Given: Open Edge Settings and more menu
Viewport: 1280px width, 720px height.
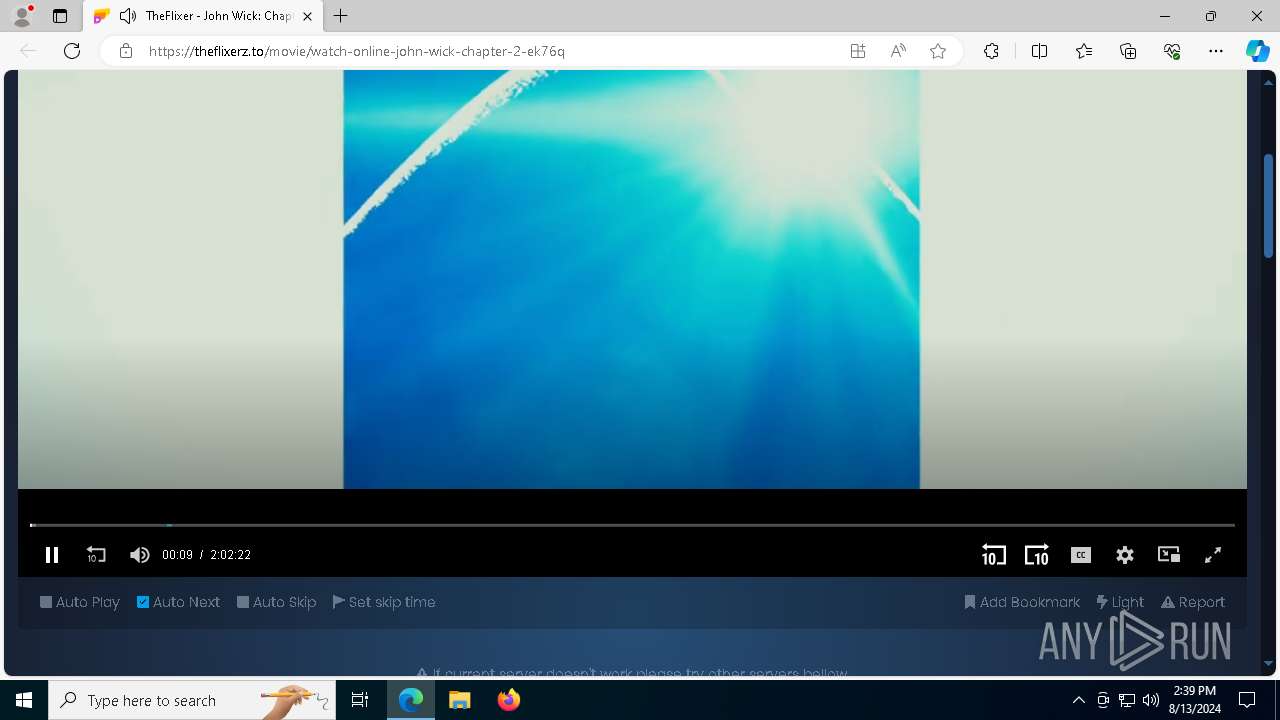Looking at the screenshot, I should (x=1216, y=51).
